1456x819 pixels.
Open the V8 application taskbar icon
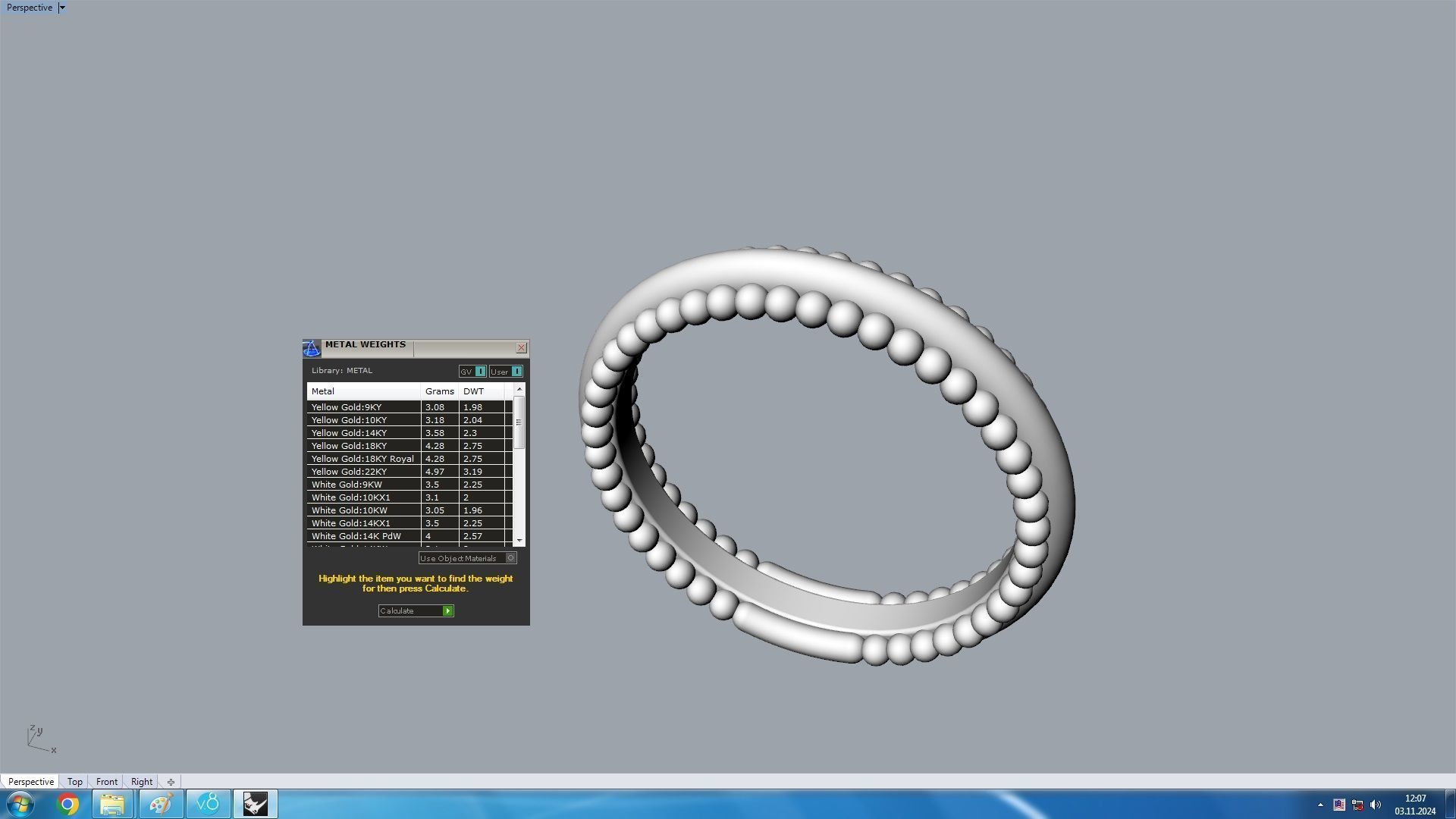[208, 804]
